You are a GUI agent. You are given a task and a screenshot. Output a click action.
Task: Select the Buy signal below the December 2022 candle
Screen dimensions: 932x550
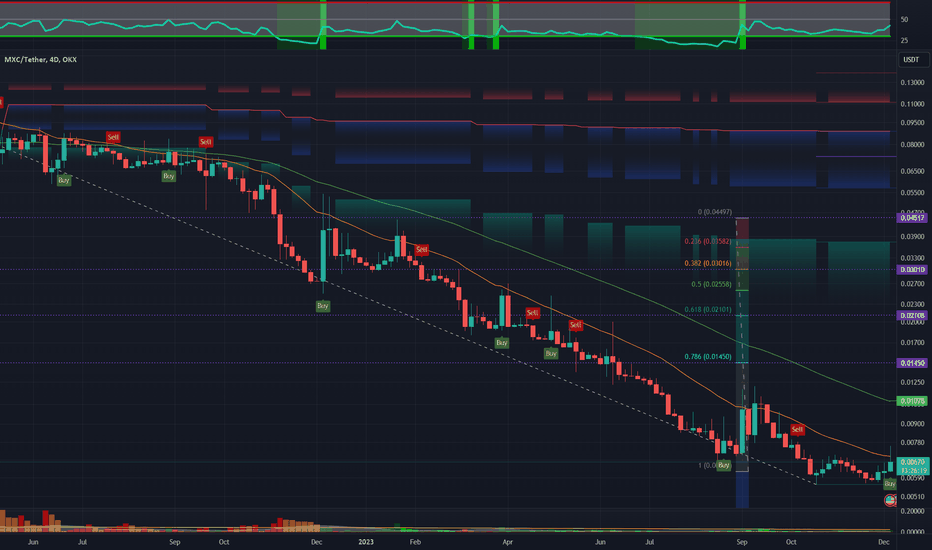pos(323,306)
